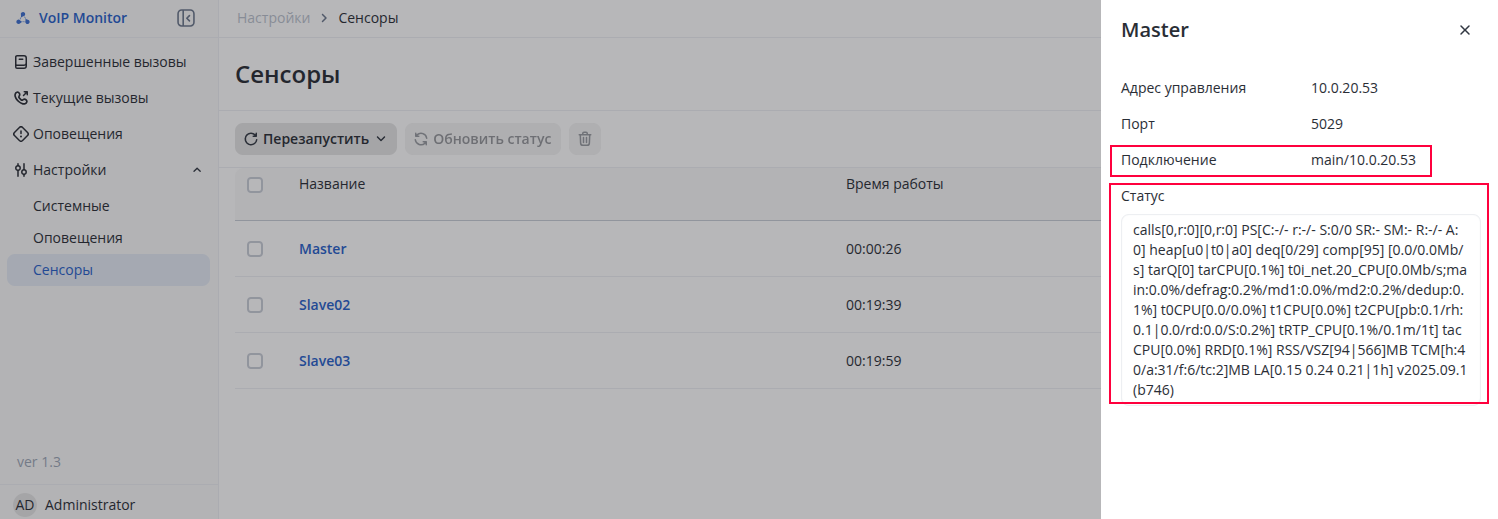Go to Сенсоры in the sidebar
This screenshot has width=1498, height=519.
(63, 270)
